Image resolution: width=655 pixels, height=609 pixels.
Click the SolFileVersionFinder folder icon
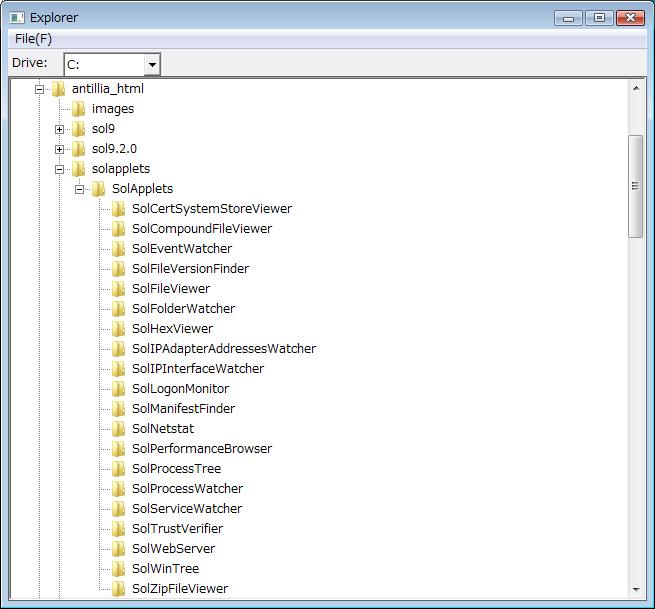point(118,269)
